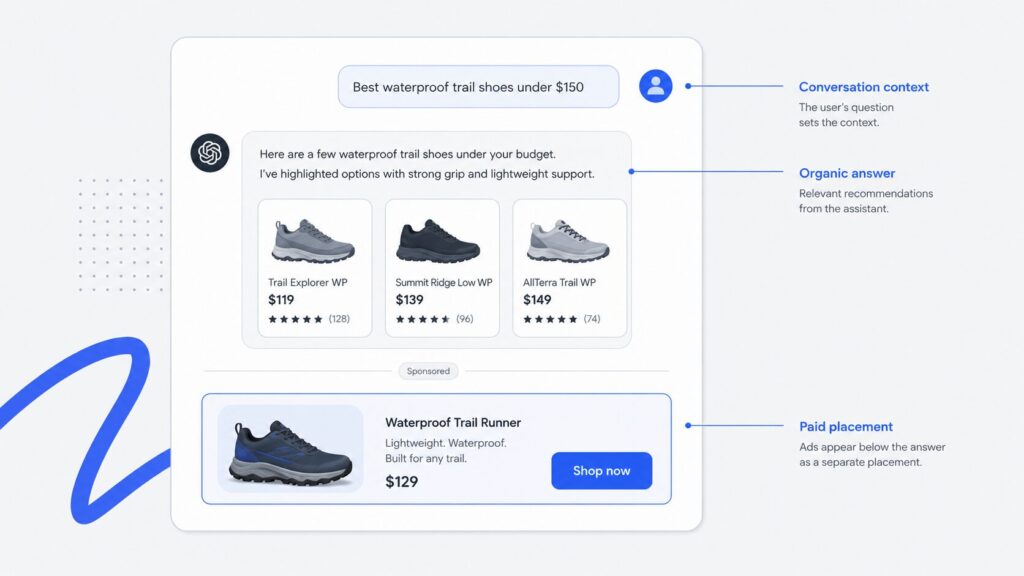Open the Organic answer heading
This screenshot has width=1024, height=576.
click(847, 173)
